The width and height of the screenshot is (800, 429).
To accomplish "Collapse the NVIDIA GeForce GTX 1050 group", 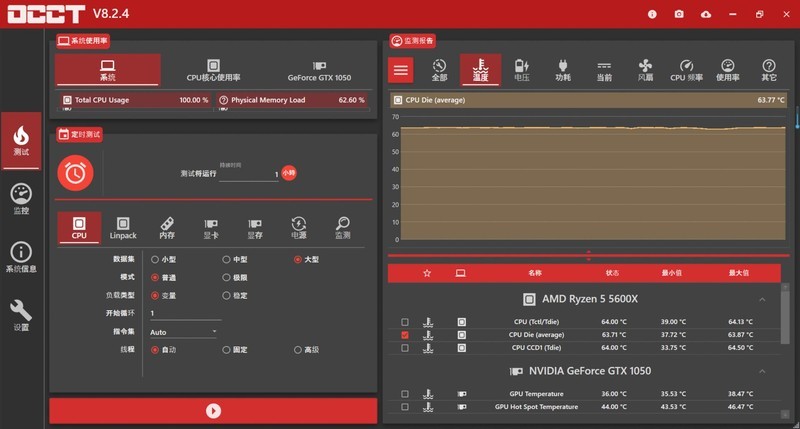I will point(762,371).
